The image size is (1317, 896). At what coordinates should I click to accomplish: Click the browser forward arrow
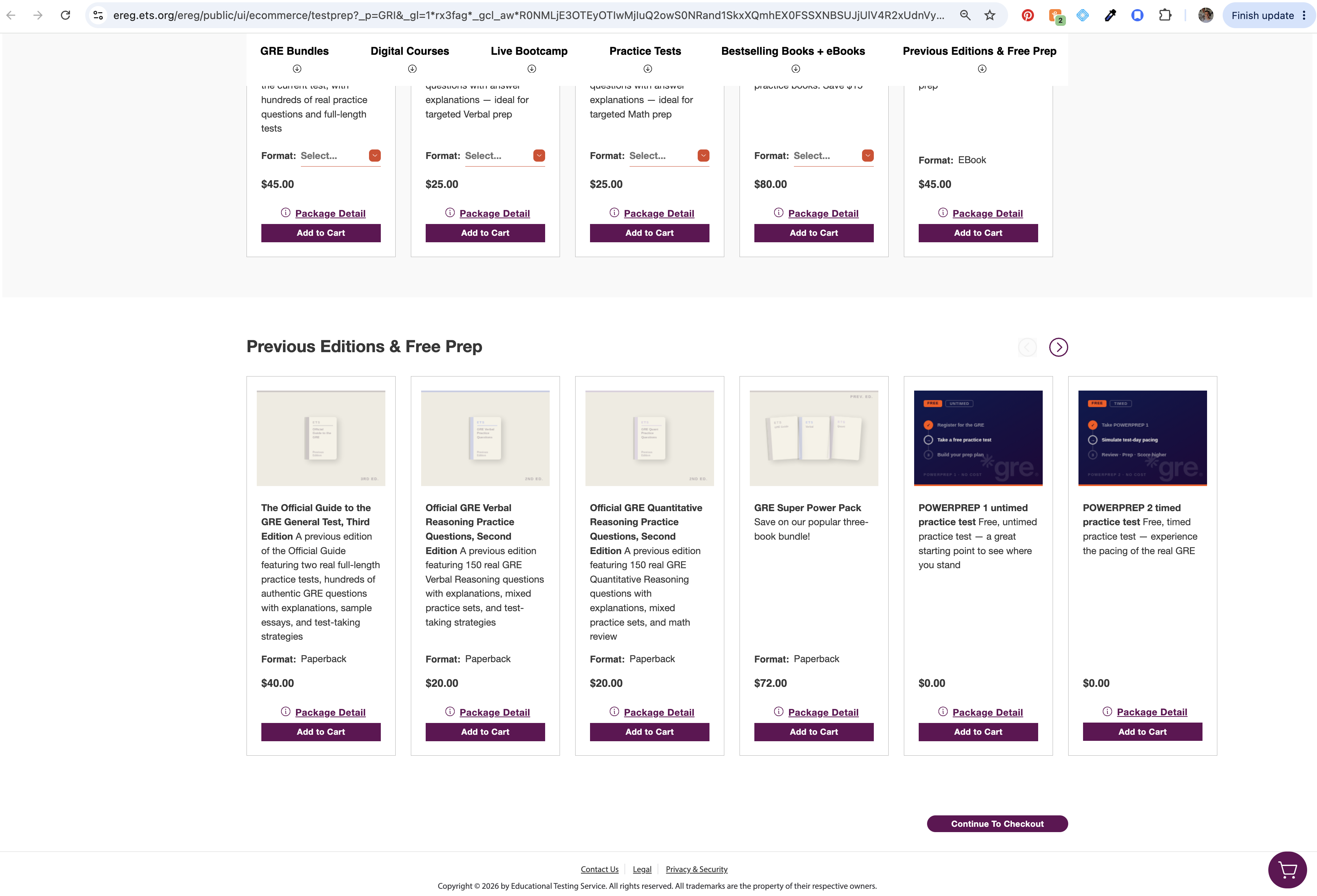[x=38, y=15]
